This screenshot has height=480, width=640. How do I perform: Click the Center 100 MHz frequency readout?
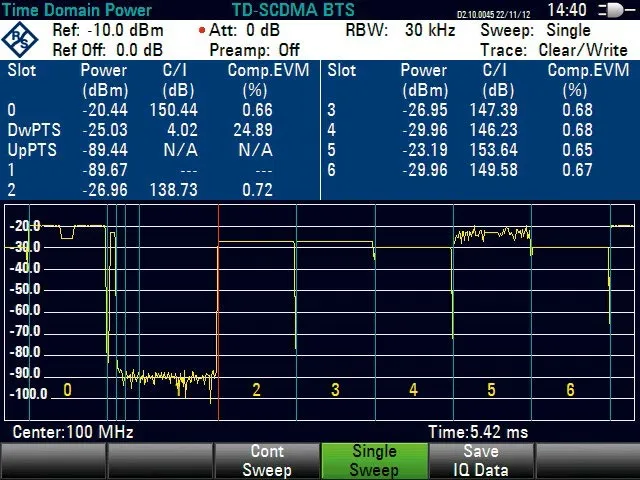pos(73,432)
